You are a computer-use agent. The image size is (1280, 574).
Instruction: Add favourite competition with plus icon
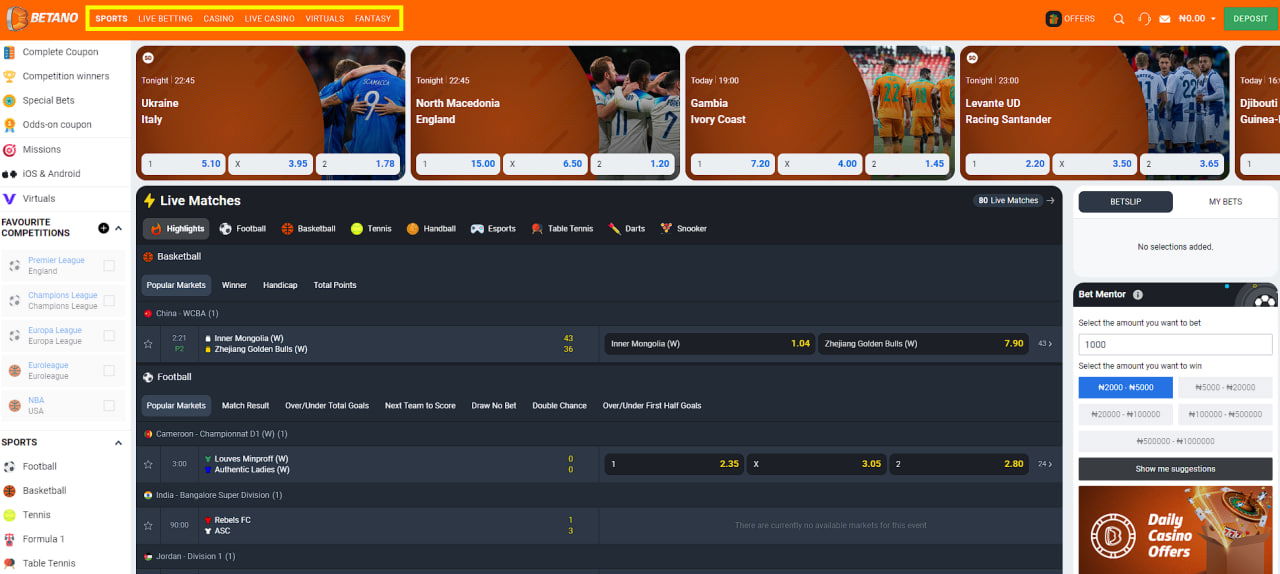(103, 228)
